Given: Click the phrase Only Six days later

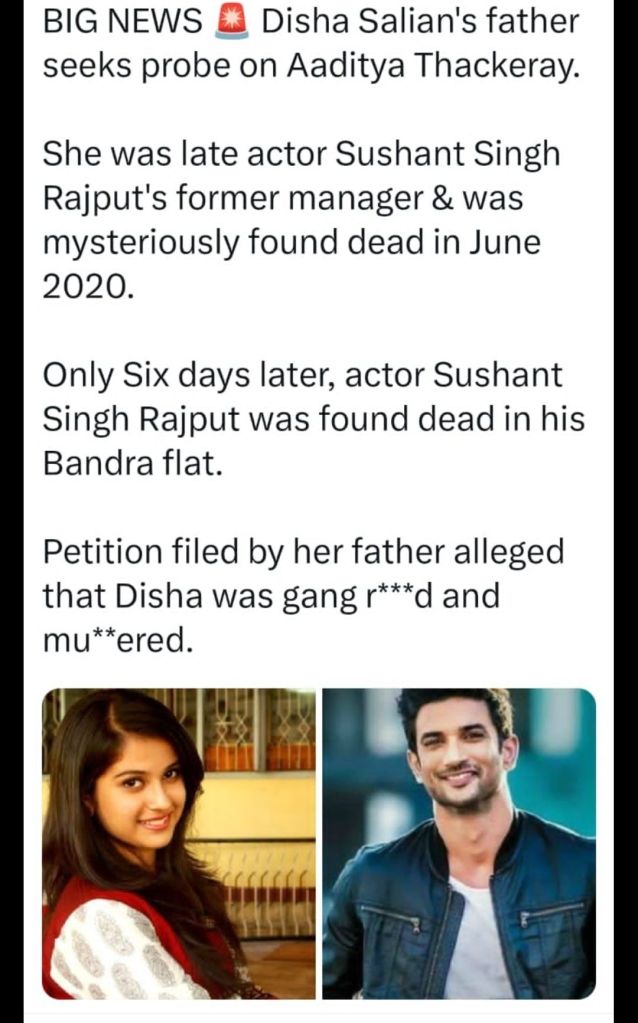Looking at the screenshot, I should pos(190,376).
